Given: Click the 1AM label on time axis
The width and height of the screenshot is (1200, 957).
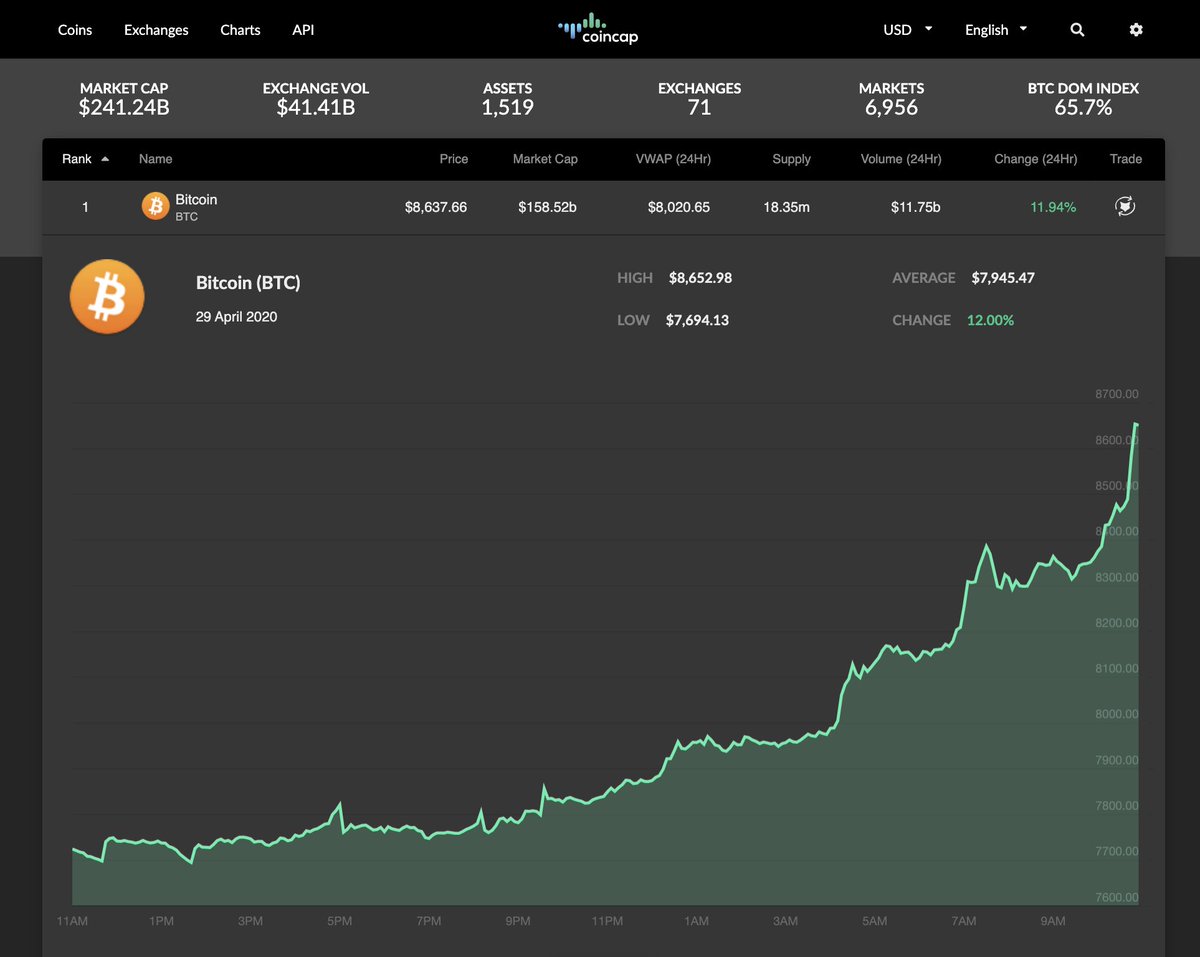Looking at the screenshot, I should (x=696, y=921).
